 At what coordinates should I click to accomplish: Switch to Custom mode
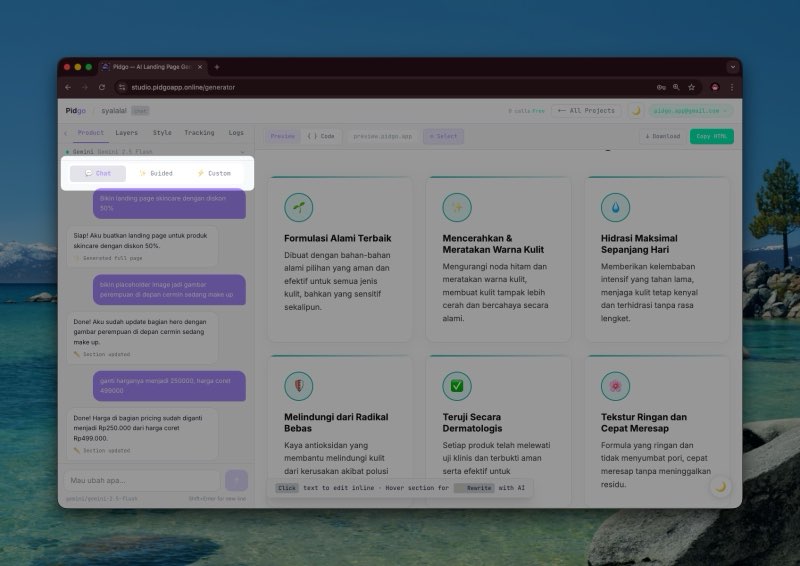(213, 174)
